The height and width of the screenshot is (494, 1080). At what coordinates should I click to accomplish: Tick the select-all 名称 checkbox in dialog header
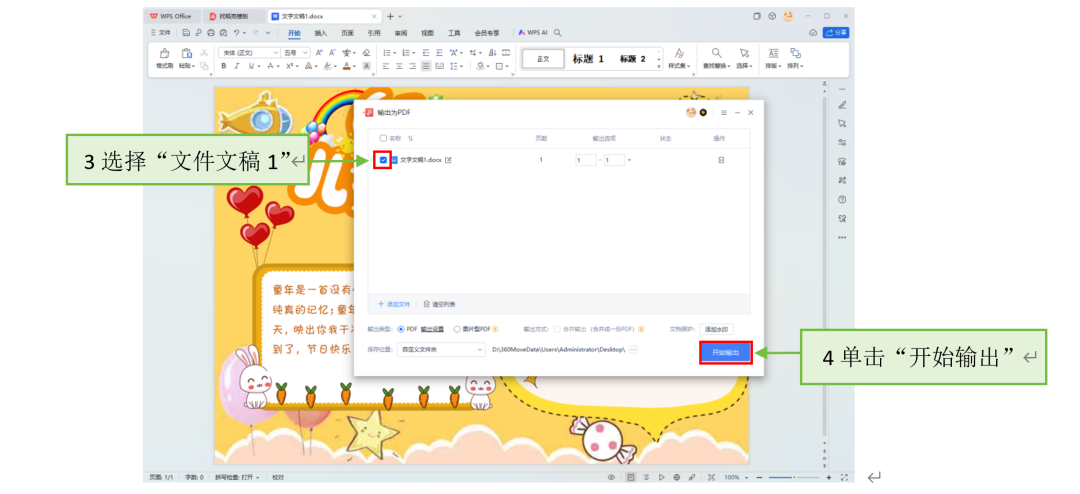[383, 138]
